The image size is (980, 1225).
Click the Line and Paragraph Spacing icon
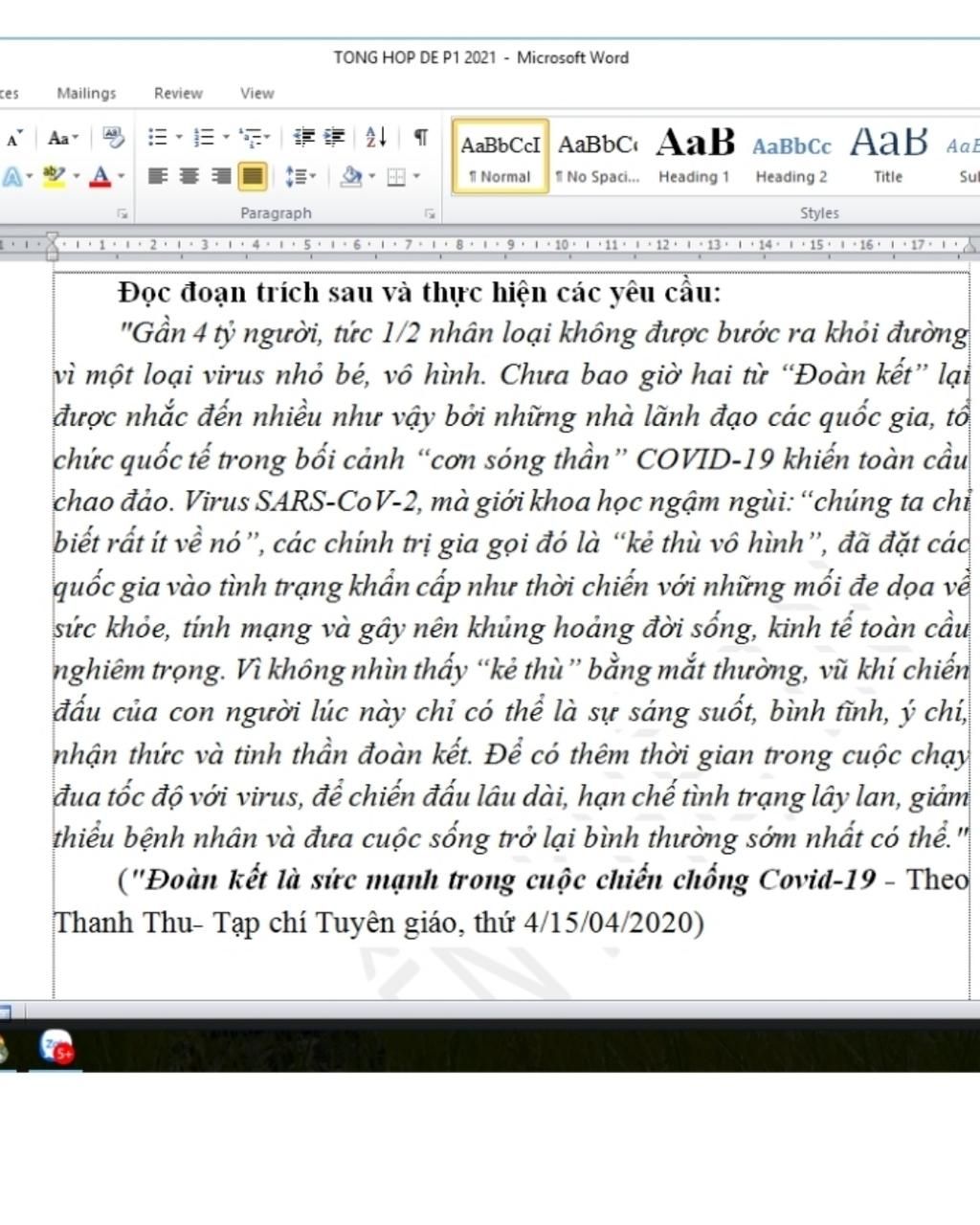(x=296, y=177)
